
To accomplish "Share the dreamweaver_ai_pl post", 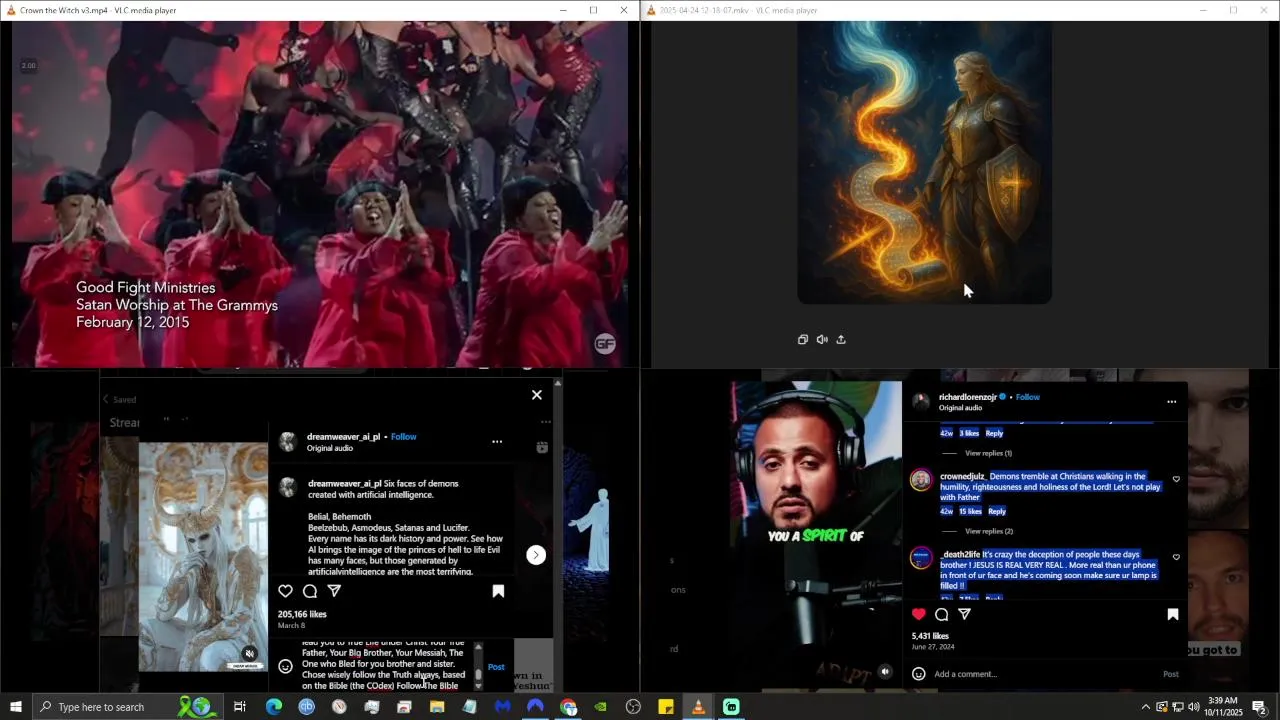I will 335,591.
